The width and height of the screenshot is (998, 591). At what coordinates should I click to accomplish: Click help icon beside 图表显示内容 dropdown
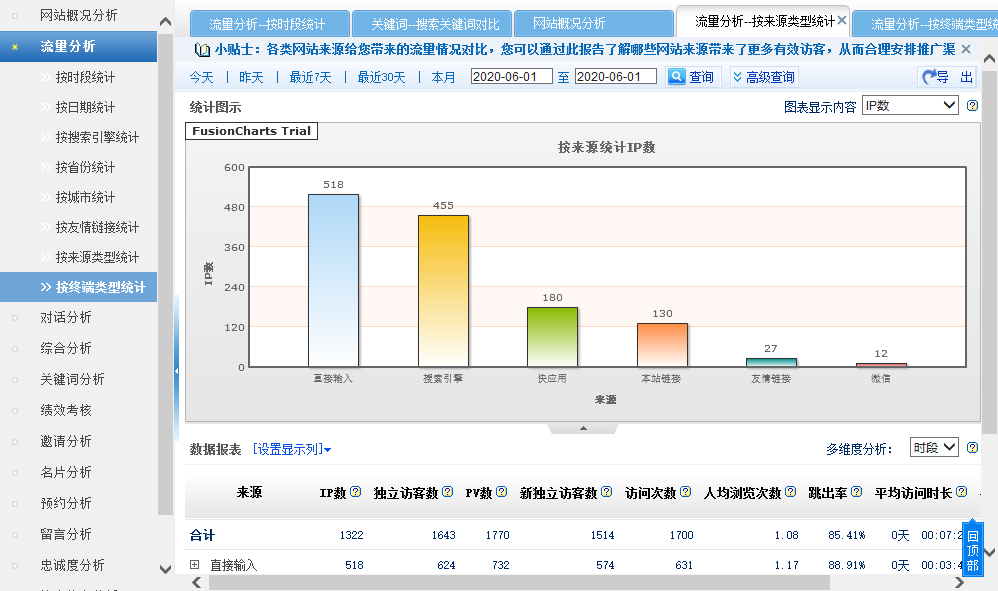click(972, 106)
